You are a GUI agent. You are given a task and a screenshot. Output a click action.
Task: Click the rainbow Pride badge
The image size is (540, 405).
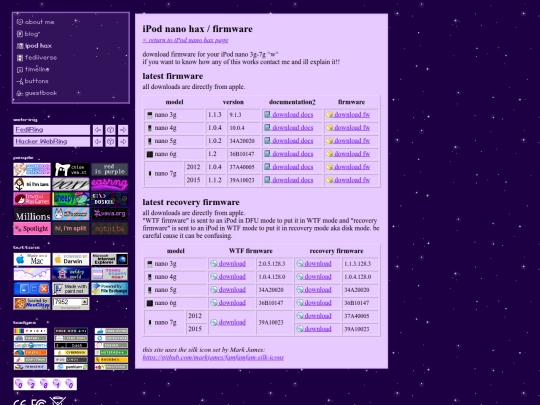pos(30,331)
